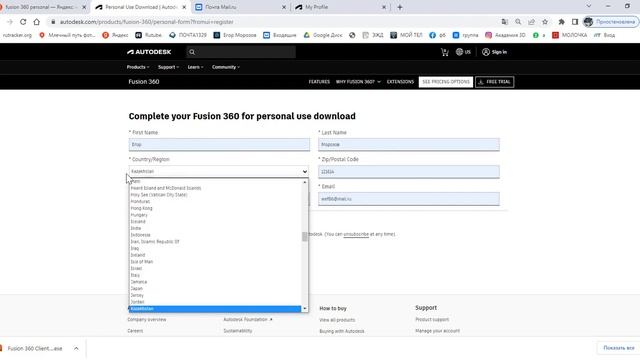640x360 pixels.
Task: Collapse the Country/Region combo box
Action: coord(218,171)
